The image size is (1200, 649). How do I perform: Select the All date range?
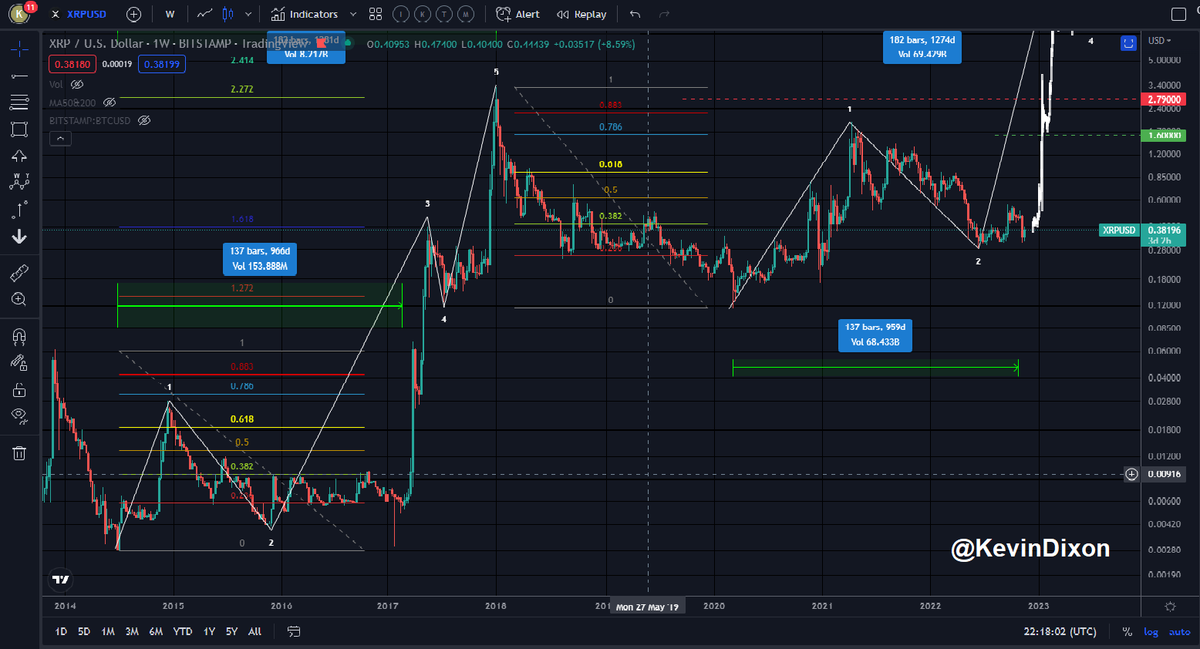click(255, 631)
